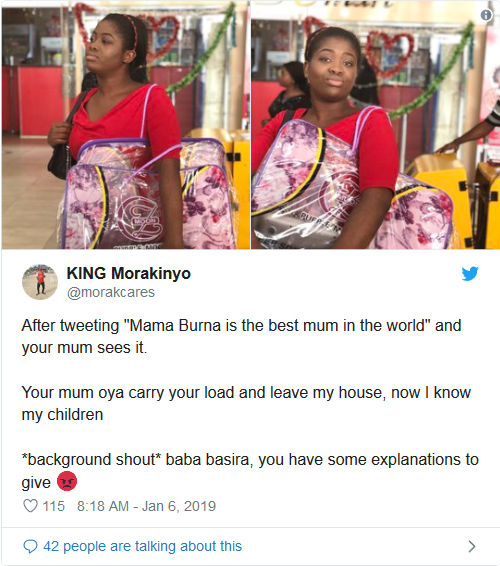Screen dimensions: 500x566
Task: Visit the @morakcares handle link
Action: click(x=111, y=292)
